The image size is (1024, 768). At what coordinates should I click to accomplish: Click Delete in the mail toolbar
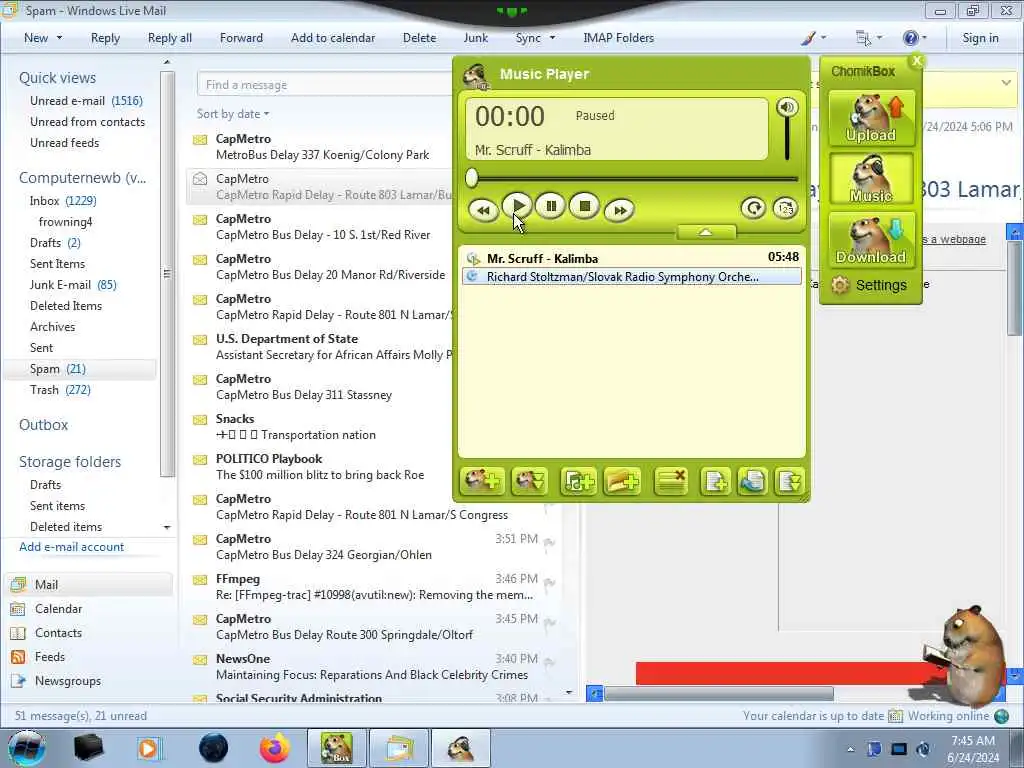[419, 38]
